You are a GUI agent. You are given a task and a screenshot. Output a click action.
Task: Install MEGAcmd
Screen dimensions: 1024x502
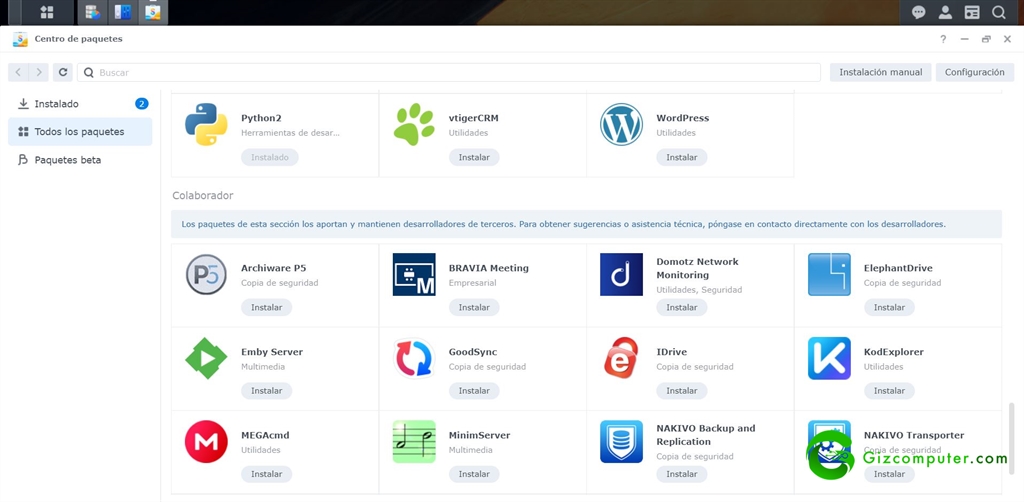tap(266, 475)
